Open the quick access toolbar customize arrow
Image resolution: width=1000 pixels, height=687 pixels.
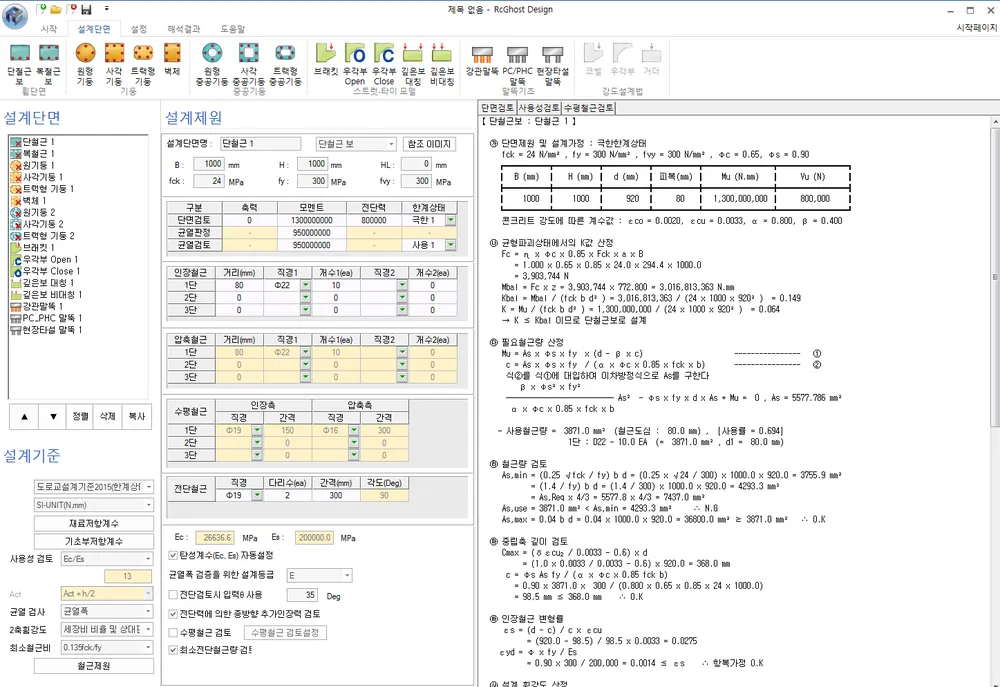(x=107, y=9)
